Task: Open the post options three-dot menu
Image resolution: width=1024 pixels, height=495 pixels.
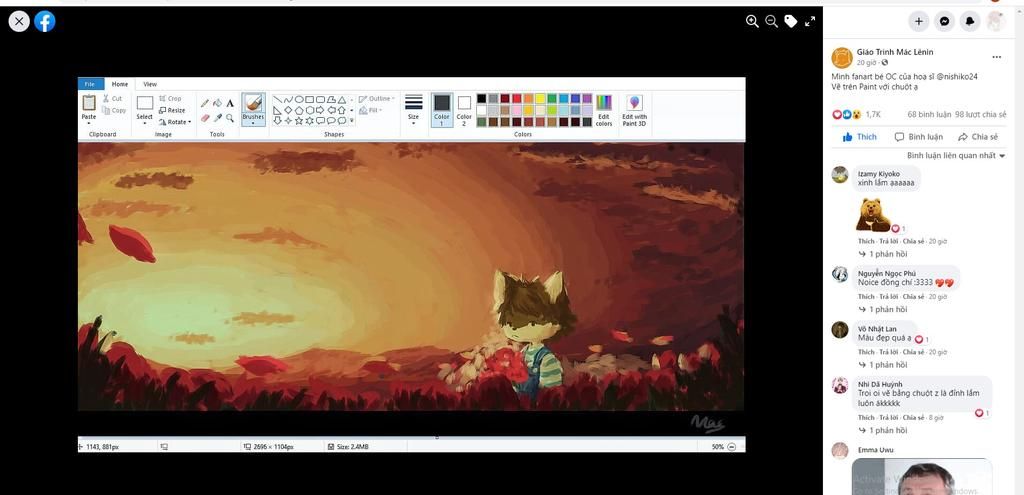Action: 997,57
